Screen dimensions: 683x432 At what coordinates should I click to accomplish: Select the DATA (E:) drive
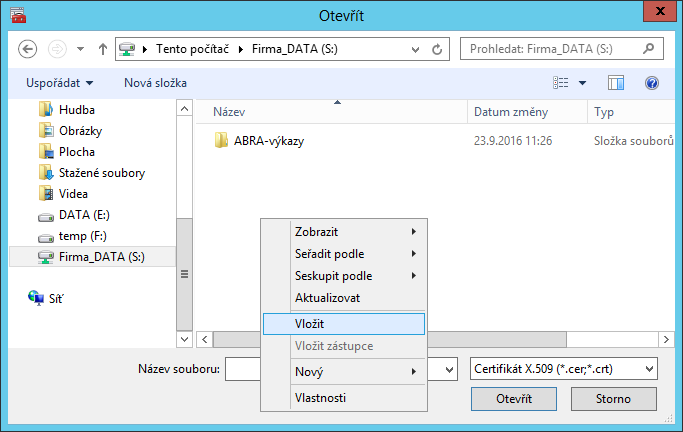click(x=82, y=215)
